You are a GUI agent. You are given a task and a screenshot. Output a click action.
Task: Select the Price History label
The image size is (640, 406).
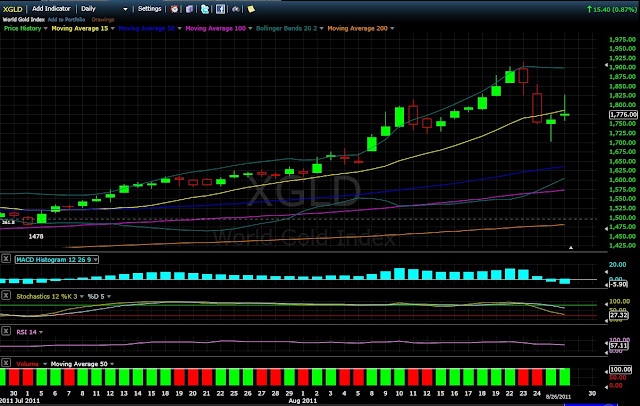coord(22,28)
